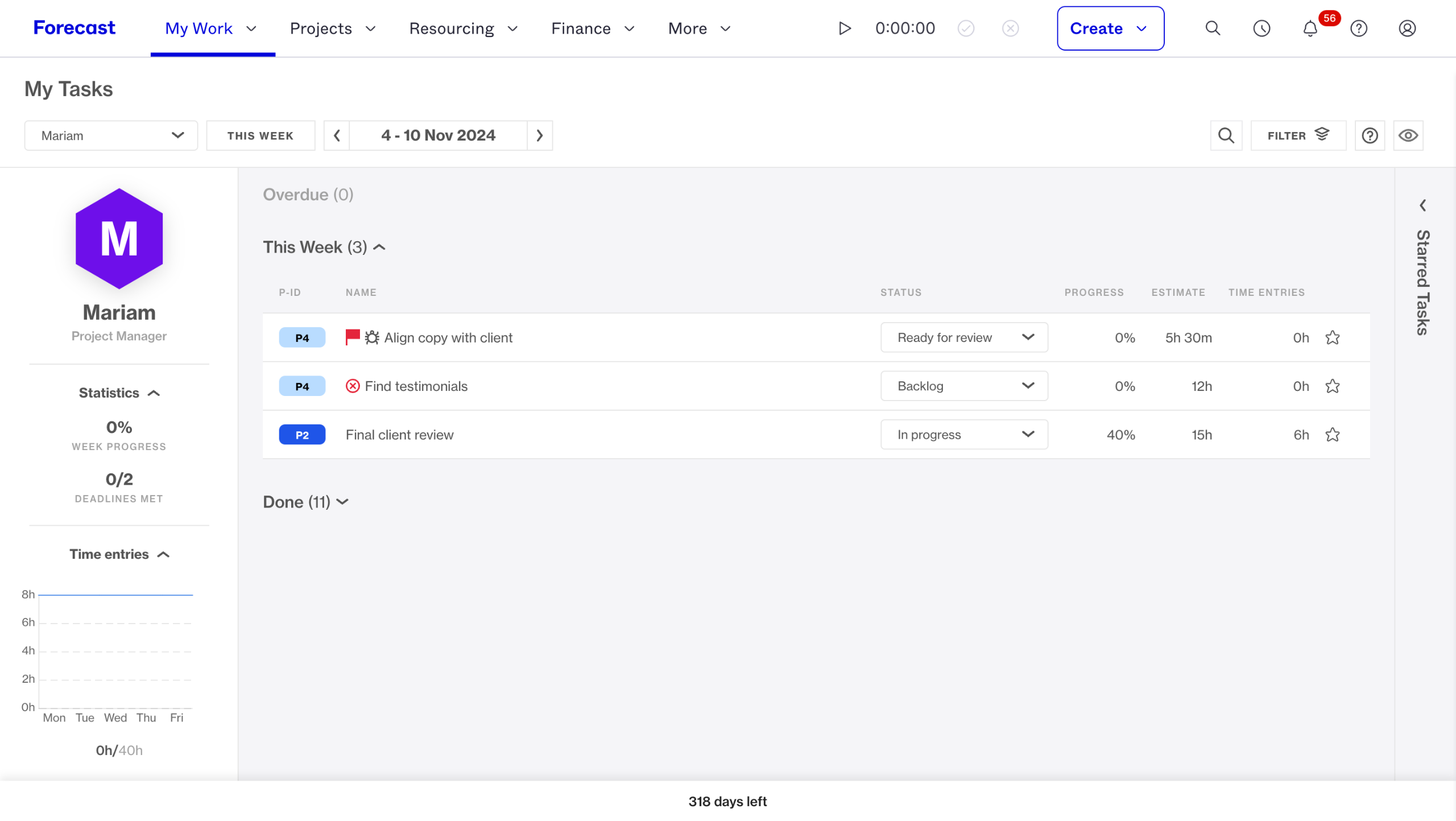Click the bug icon on Align copy task

tap(372, 337)
